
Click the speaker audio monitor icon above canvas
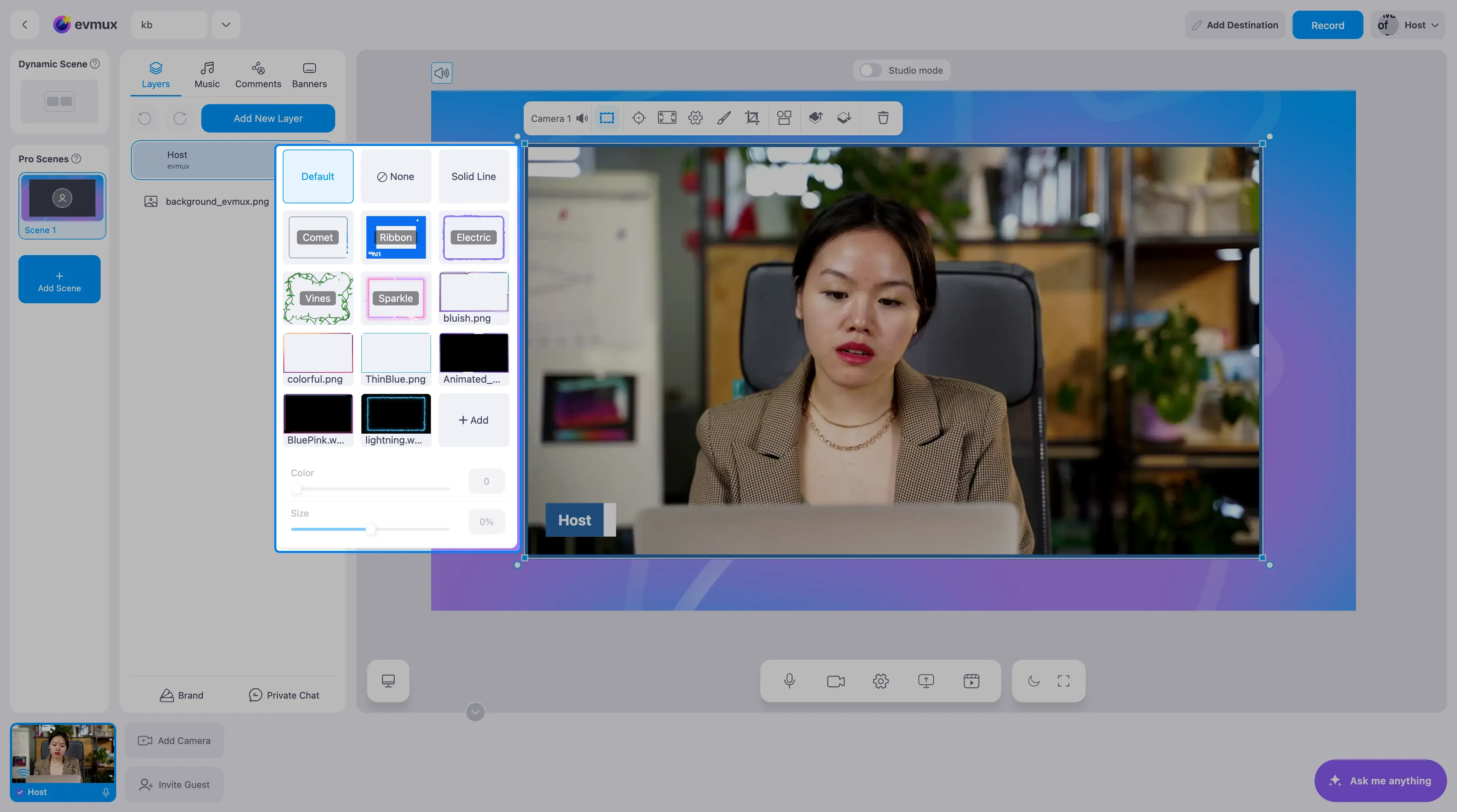point(442,73)
